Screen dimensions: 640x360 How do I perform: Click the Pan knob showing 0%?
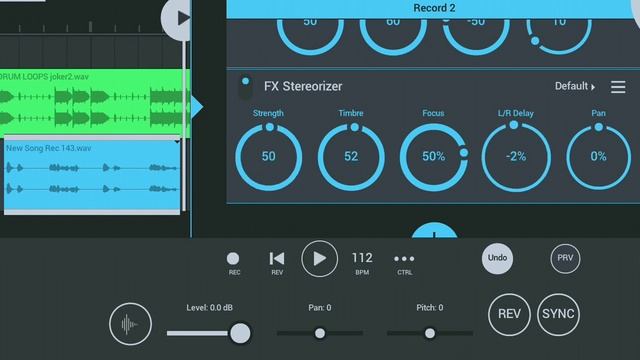pos(598,157)
